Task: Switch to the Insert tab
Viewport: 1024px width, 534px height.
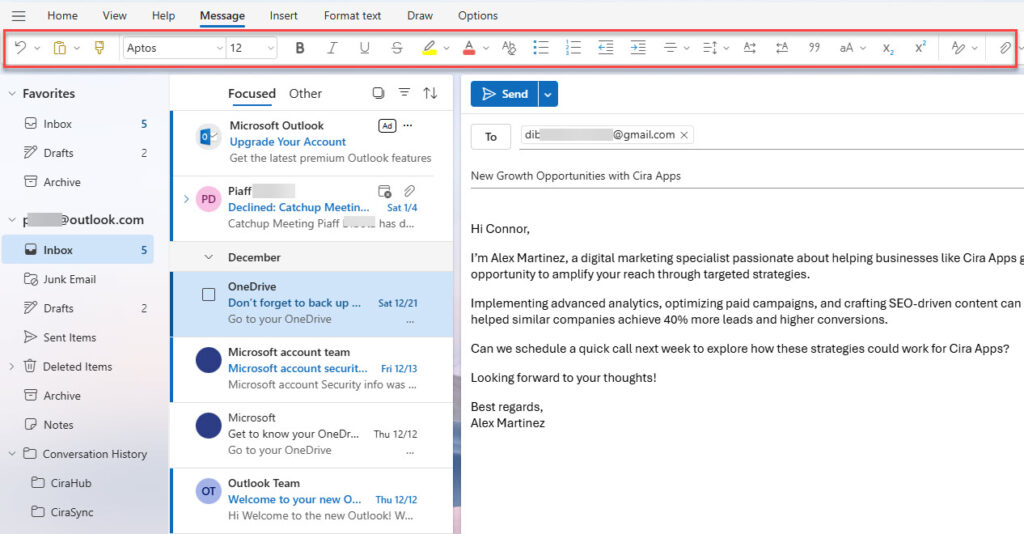Action: click(x=283, y=16)
